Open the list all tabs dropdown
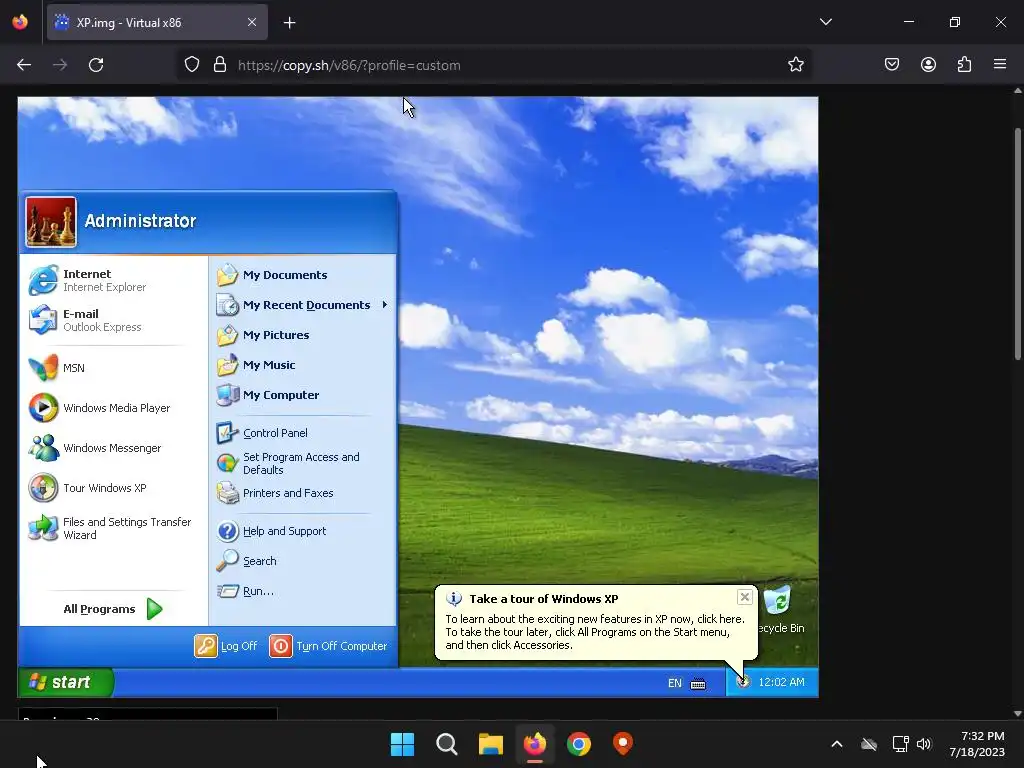This screenshot has width=1024, height=768. click(x=825, y=22)
